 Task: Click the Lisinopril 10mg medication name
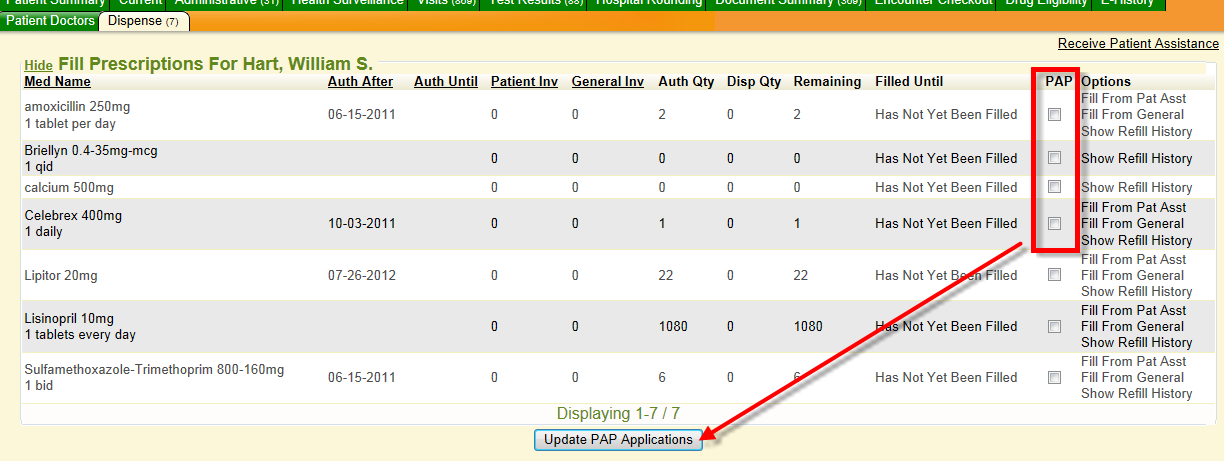[69, 318]
